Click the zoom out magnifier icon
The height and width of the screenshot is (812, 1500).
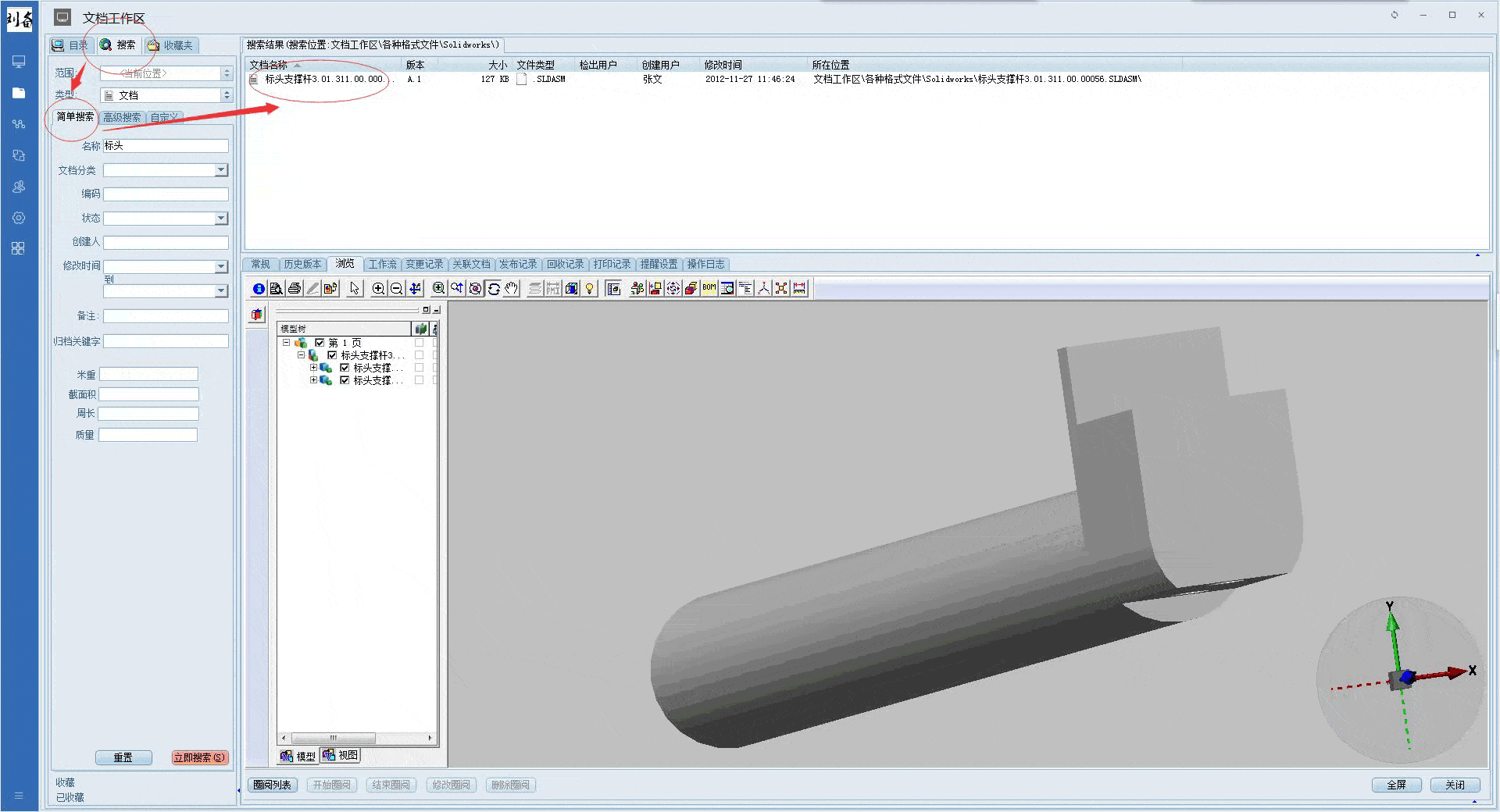396,288
